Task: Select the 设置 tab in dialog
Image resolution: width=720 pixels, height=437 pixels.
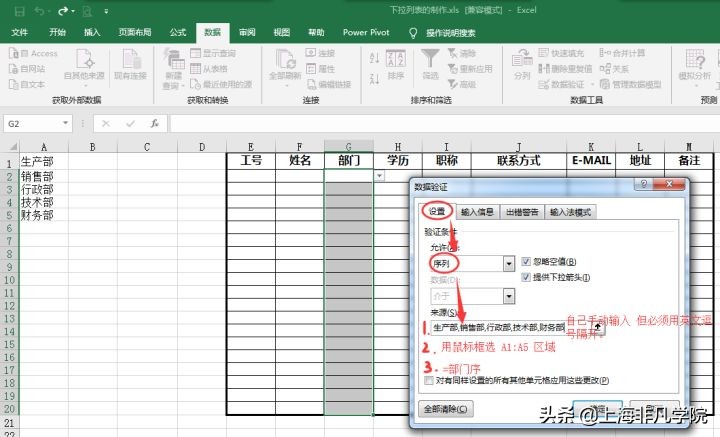Action: 437,211
